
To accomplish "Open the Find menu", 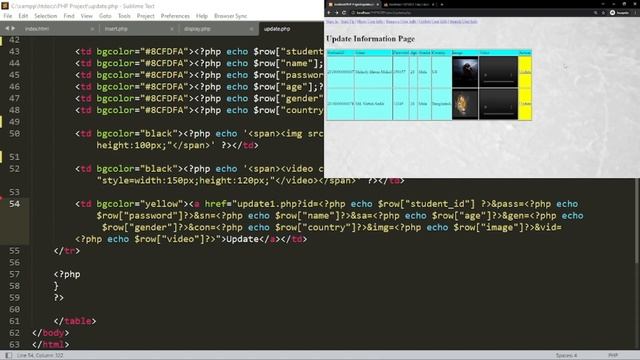I will point(69,16).
